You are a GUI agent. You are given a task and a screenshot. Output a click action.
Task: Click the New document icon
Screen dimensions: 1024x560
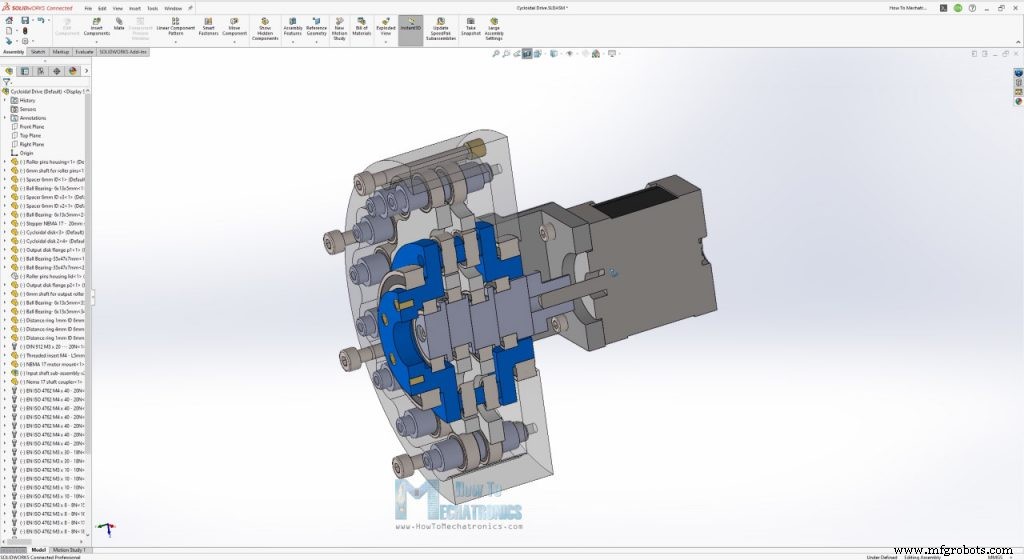tap(8, 31)
